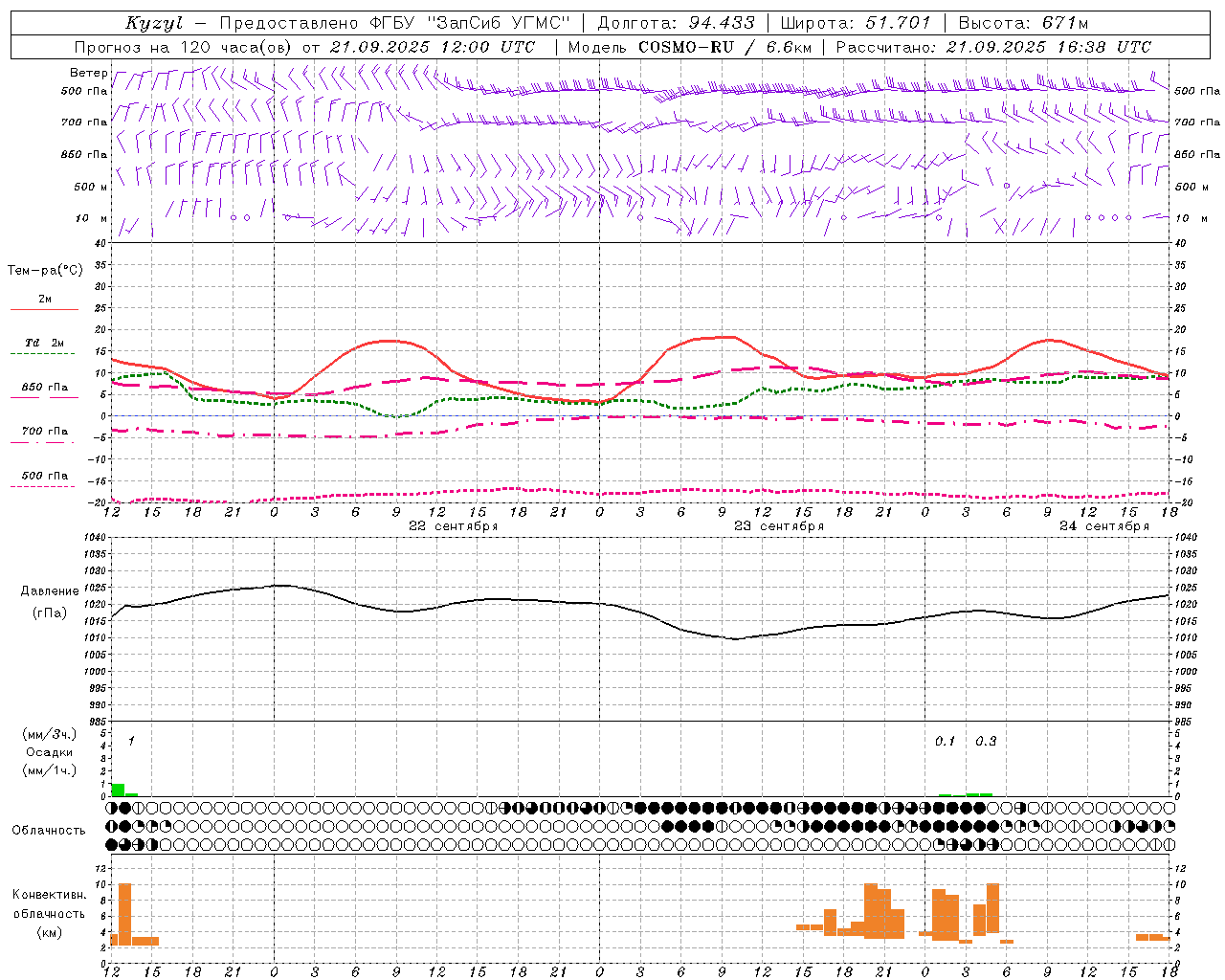1225x980 pixels.
Task: Click the '0.1' precipitation amount value
Action: pos(945,741)
